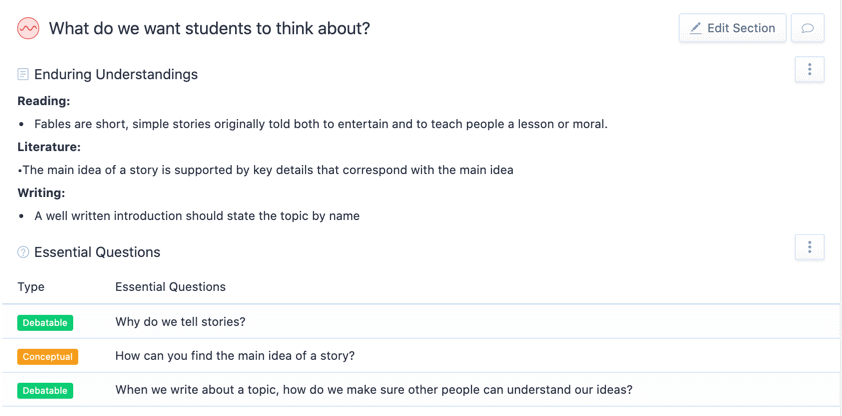Viewport: 842px width, 416px height.
Task: Select the 'When we write about a topic' question
Action: click(373, 390)
